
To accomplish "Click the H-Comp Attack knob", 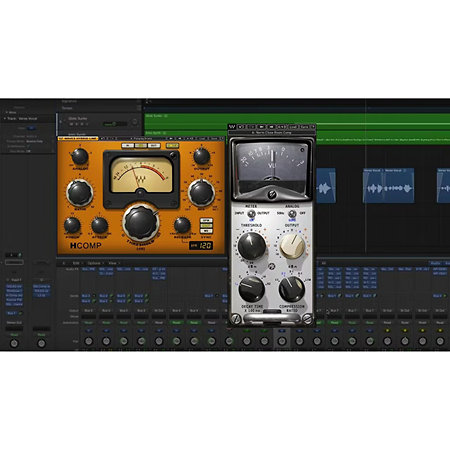I will pos(99,226).
